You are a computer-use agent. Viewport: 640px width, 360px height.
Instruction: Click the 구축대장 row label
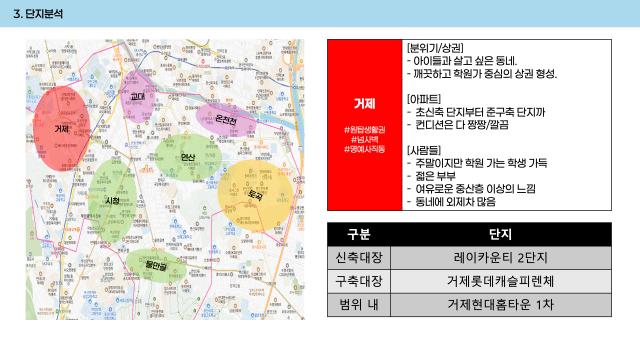(359, 281)
